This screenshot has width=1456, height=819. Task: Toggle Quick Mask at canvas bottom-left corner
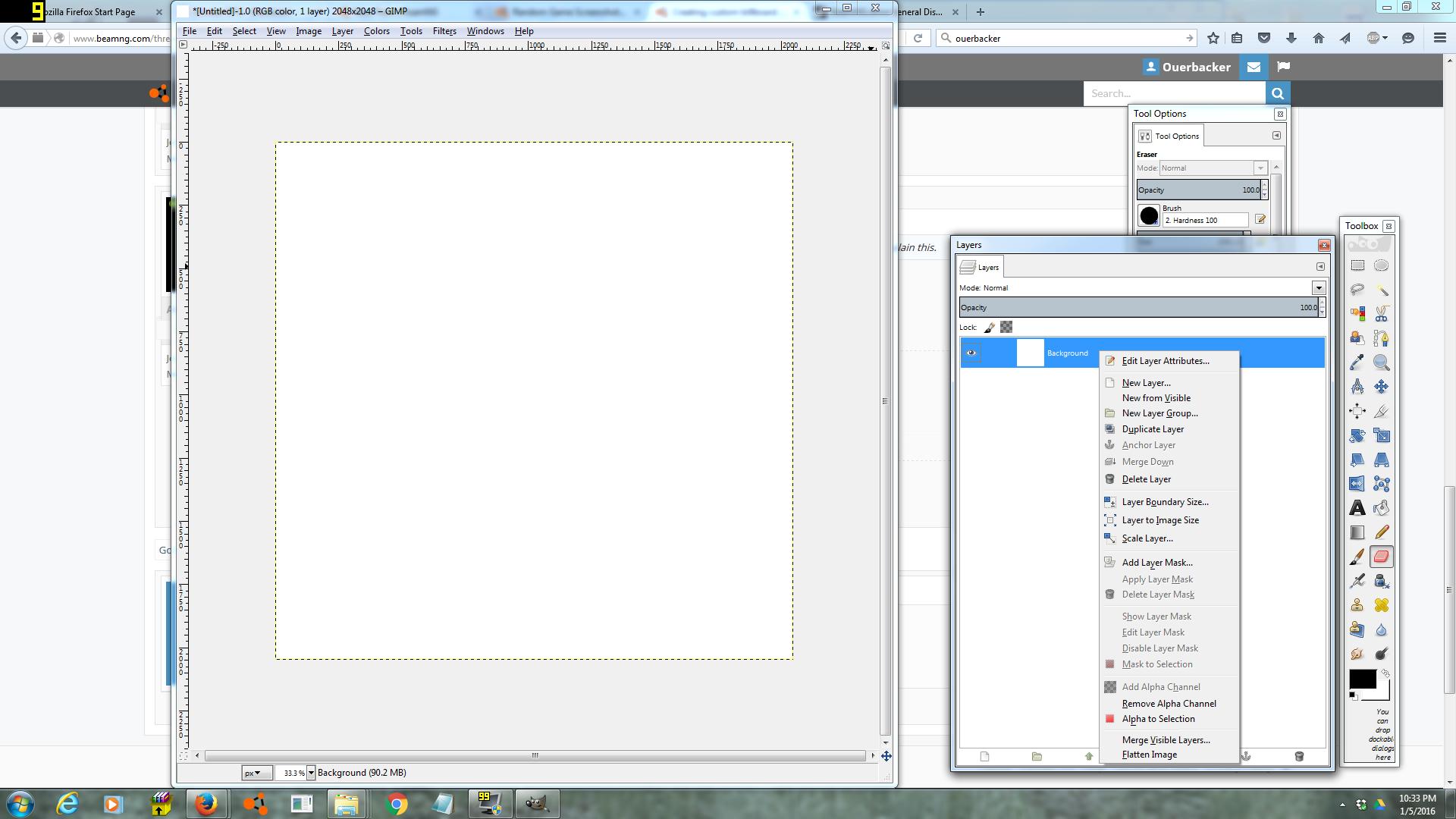pyautogui.click(x=184, y=756)
